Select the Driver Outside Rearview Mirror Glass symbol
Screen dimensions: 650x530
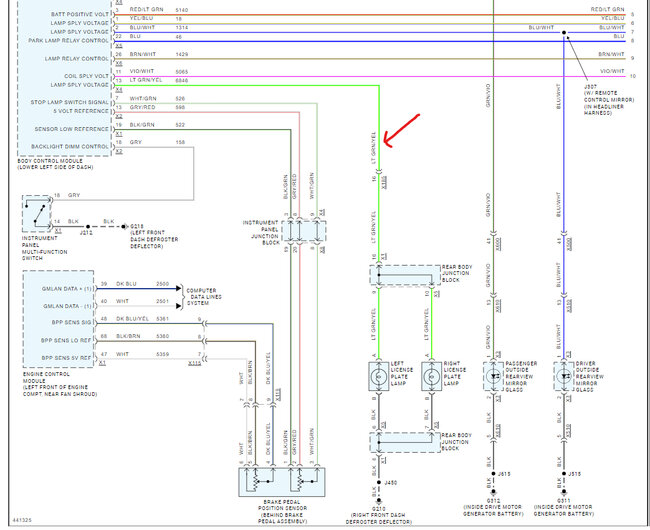(x=564, y=377)
